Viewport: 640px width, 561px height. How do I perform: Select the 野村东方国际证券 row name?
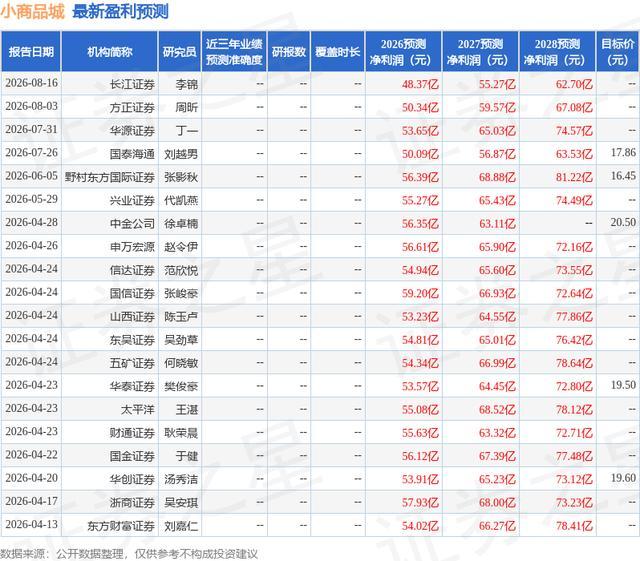click(x=110, y=177)
